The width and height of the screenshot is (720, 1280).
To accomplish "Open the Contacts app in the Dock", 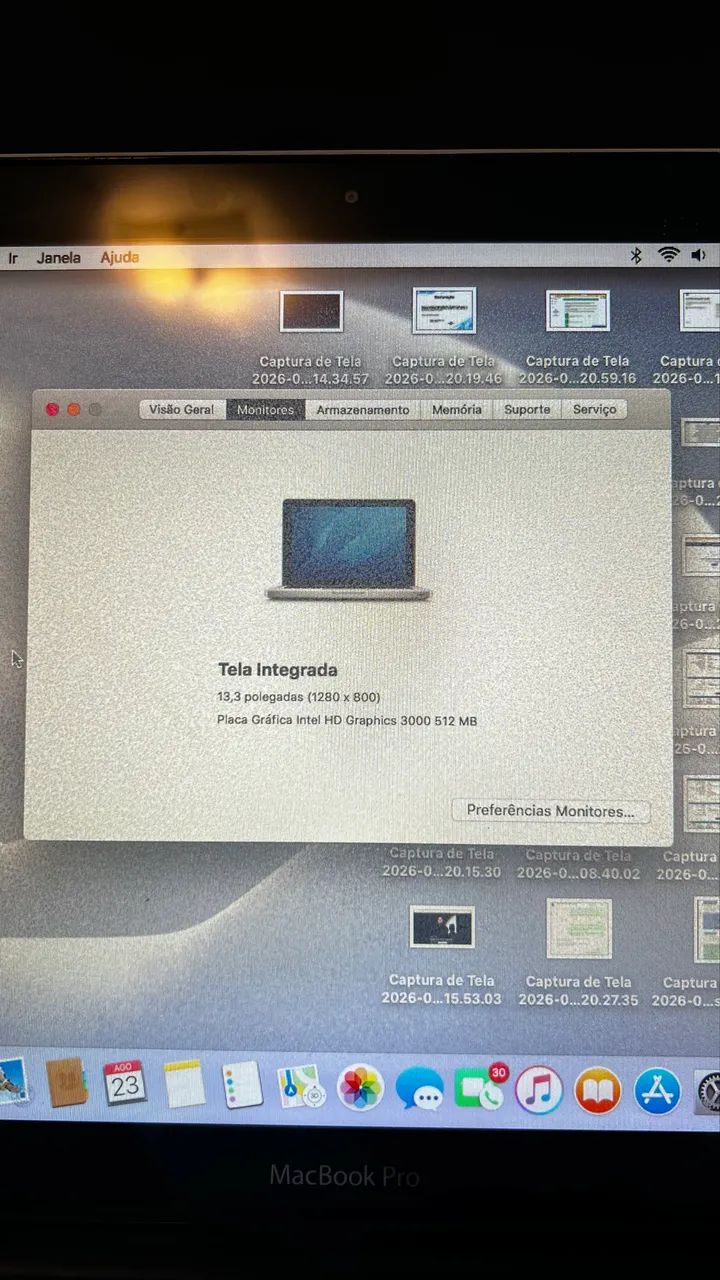I will tap(67, 1085).
